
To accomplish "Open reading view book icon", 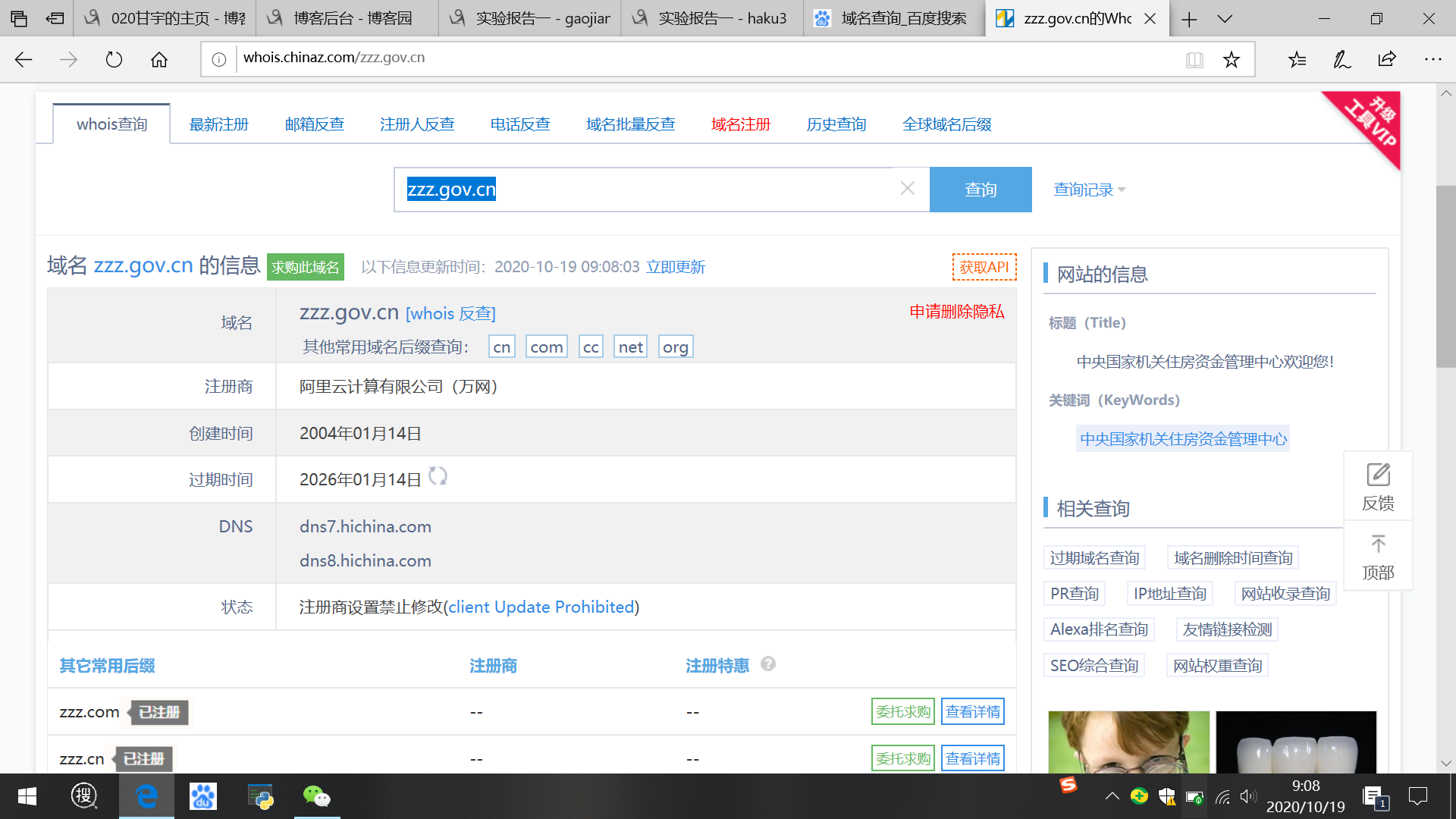I will pos(1194,59).
